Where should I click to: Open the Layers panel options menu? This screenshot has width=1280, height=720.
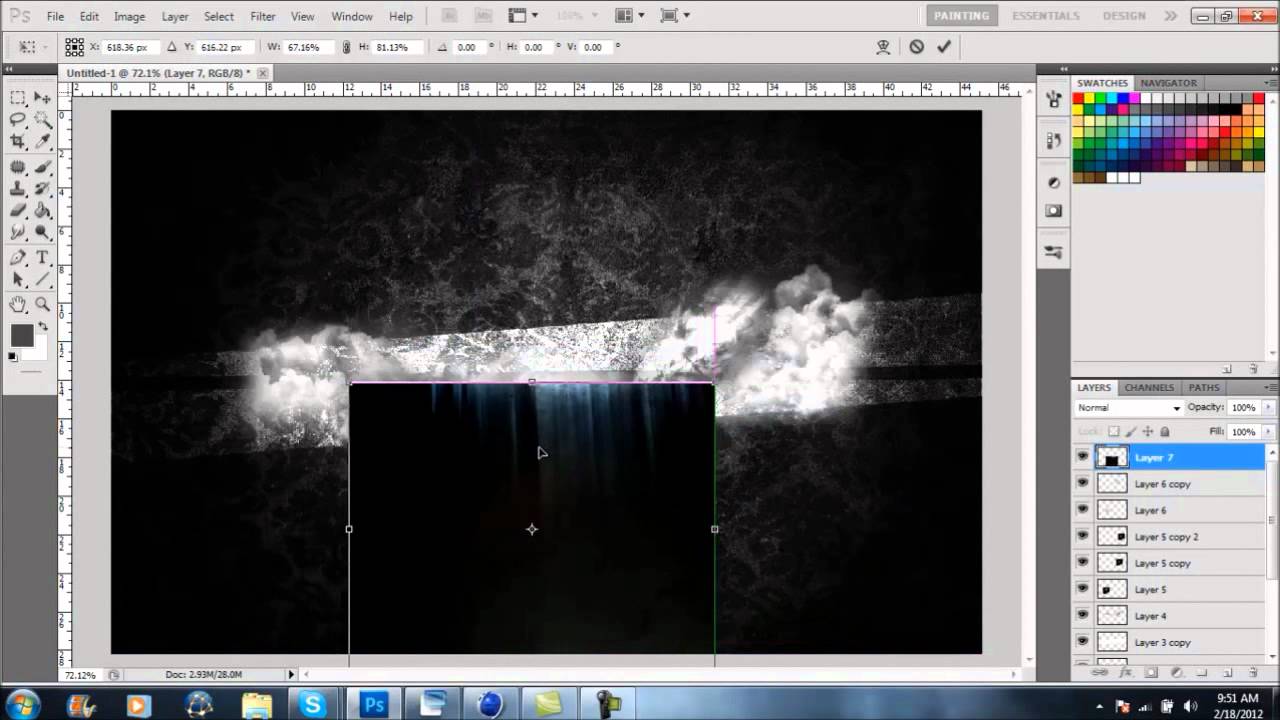(1270, 387)
